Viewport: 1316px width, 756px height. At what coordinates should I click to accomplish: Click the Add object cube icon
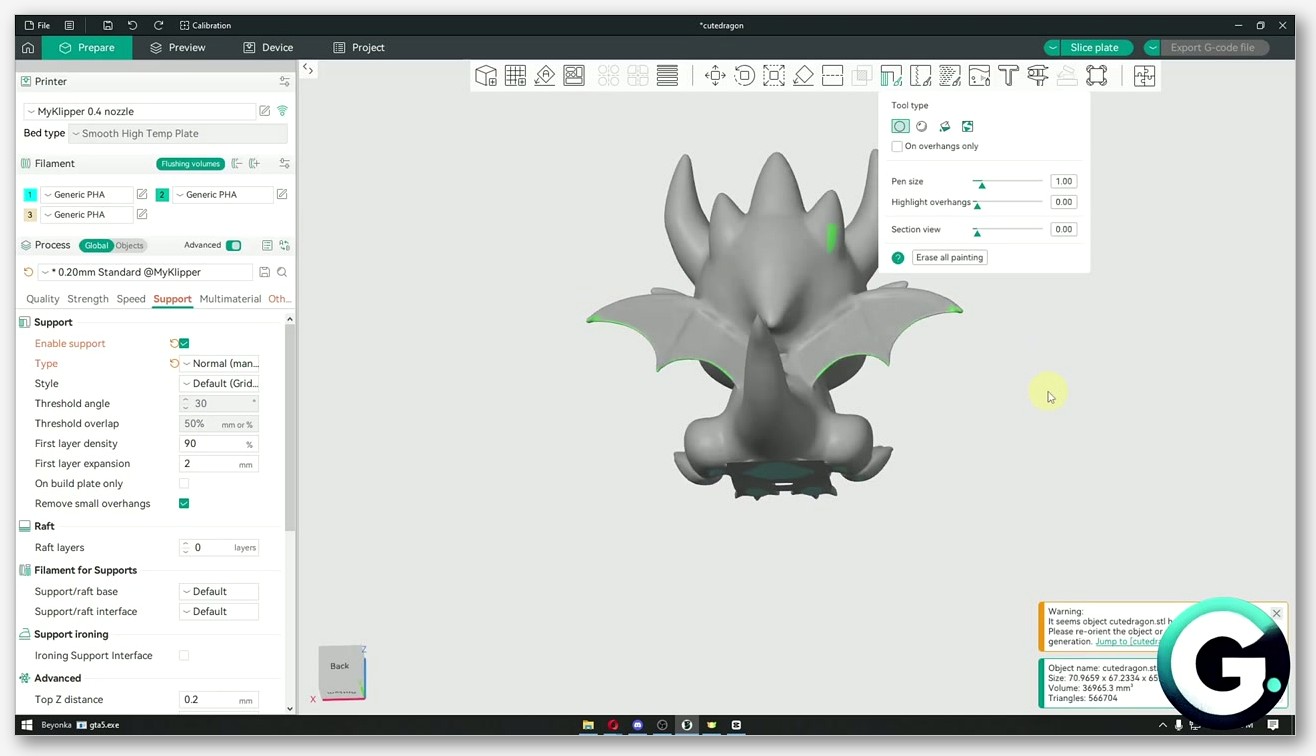(486, 76)
